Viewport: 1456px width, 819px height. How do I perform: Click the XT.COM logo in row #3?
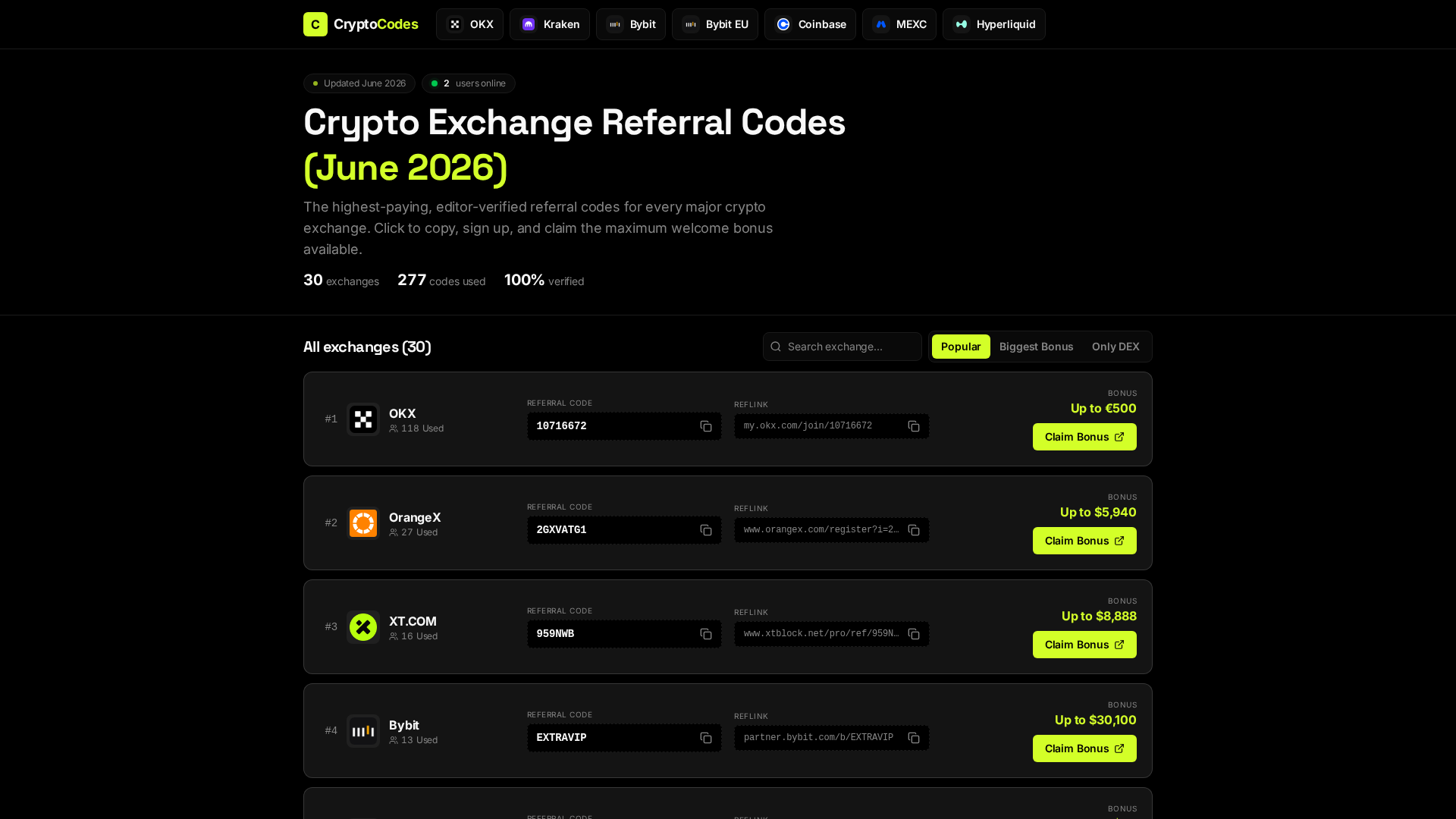click(363, 627)
